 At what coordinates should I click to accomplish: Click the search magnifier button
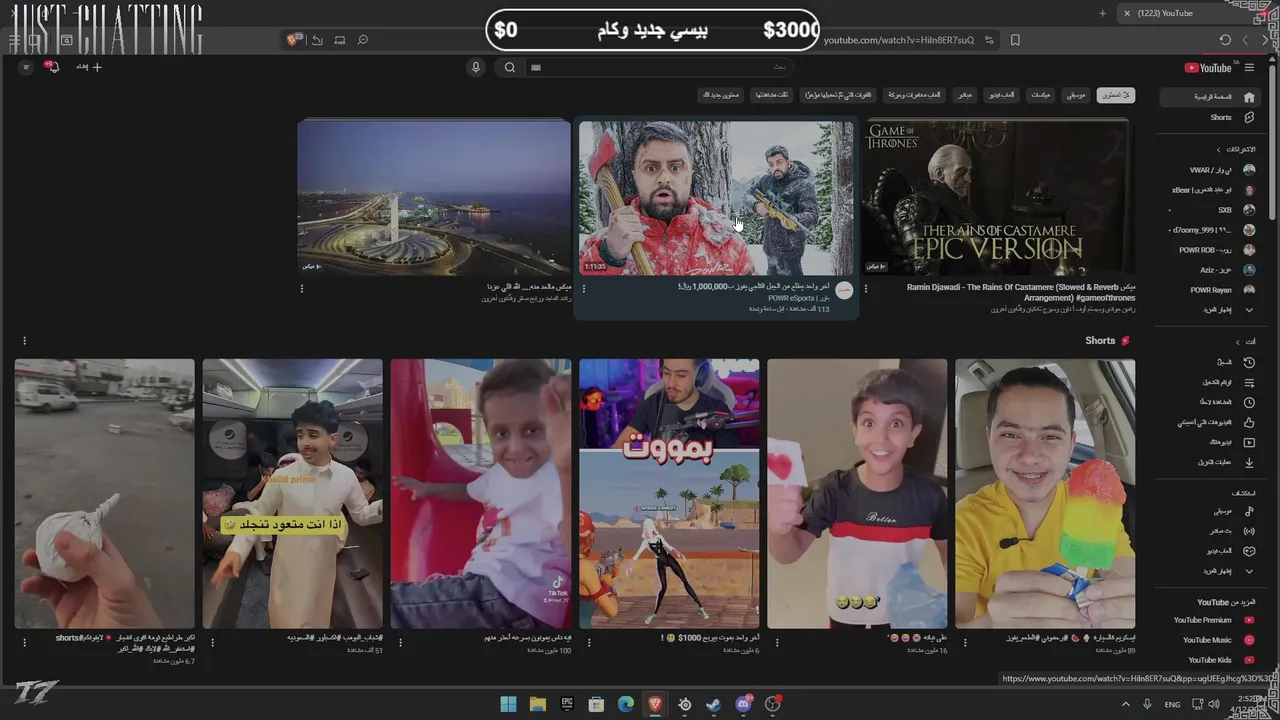pyautogui.click(x=510, y=67)
